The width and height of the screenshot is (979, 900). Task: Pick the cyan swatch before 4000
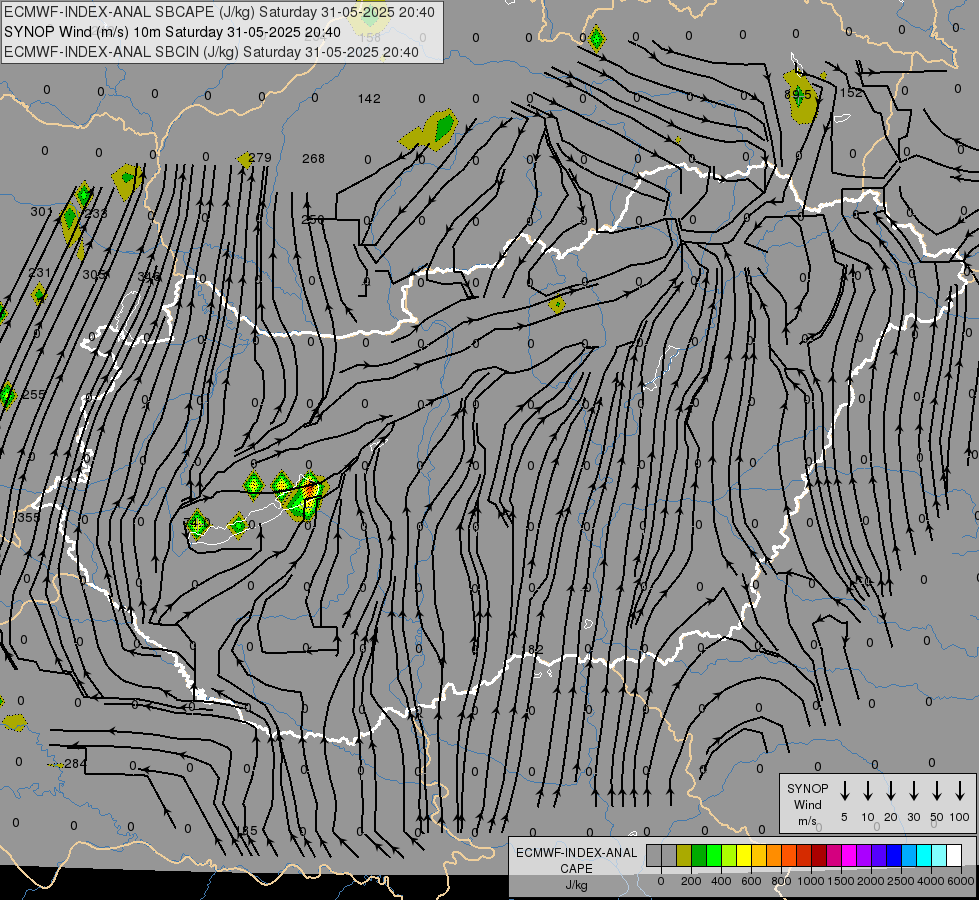924,856
